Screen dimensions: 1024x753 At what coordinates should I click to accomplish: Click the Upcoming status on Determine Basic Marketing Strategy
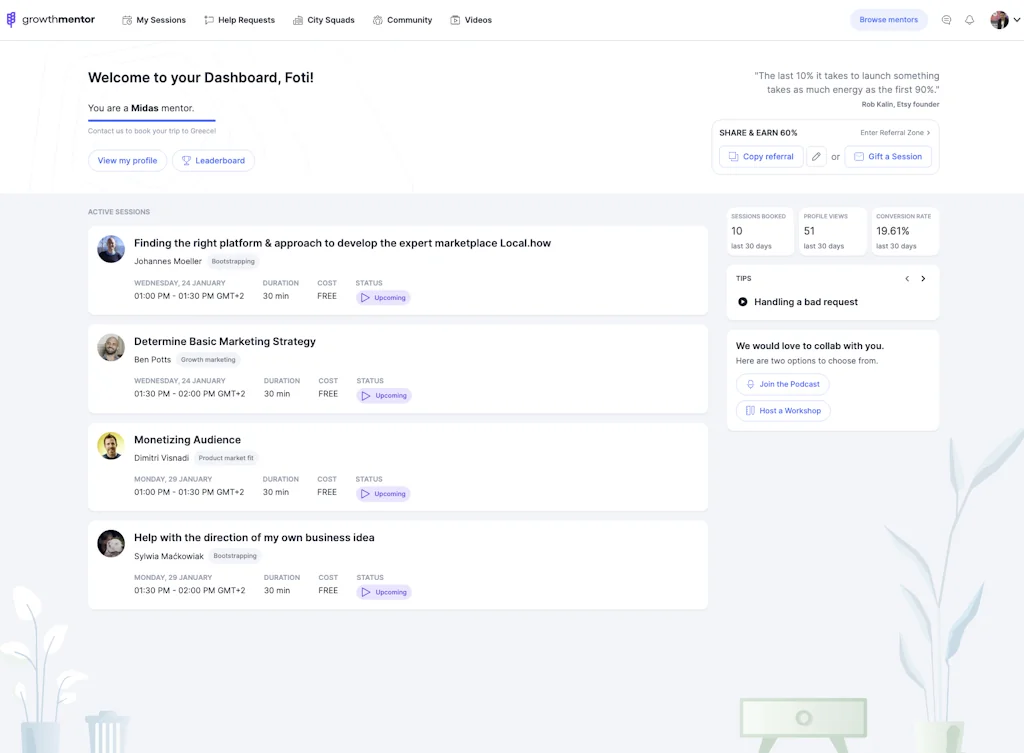(382, 395)
